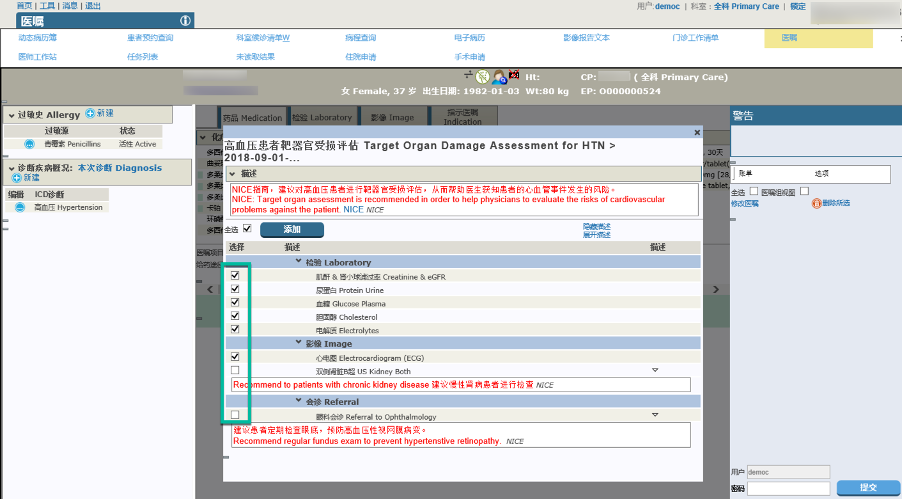Click the right arrow behind the dialog
Screen dimensions: 902x500
pos(716,289)
